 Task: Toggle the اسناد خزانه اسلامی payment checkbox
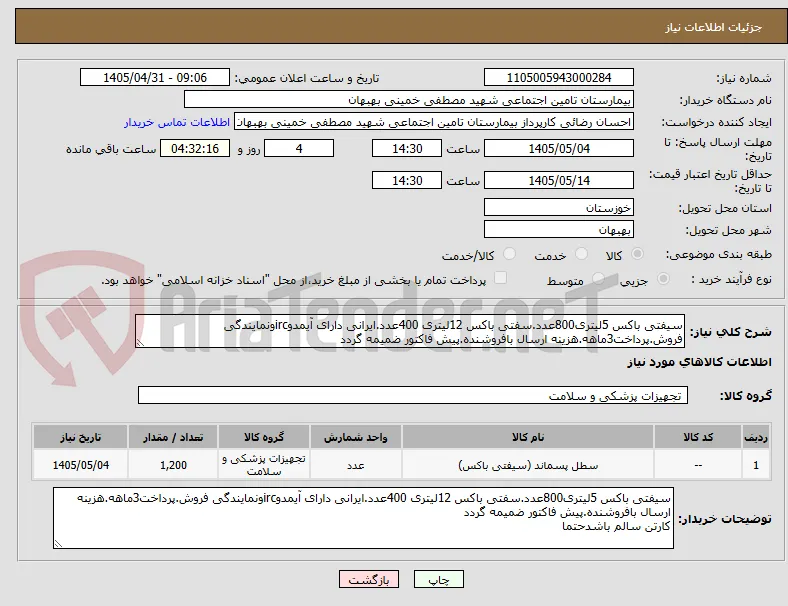click(x=501, y=278)
